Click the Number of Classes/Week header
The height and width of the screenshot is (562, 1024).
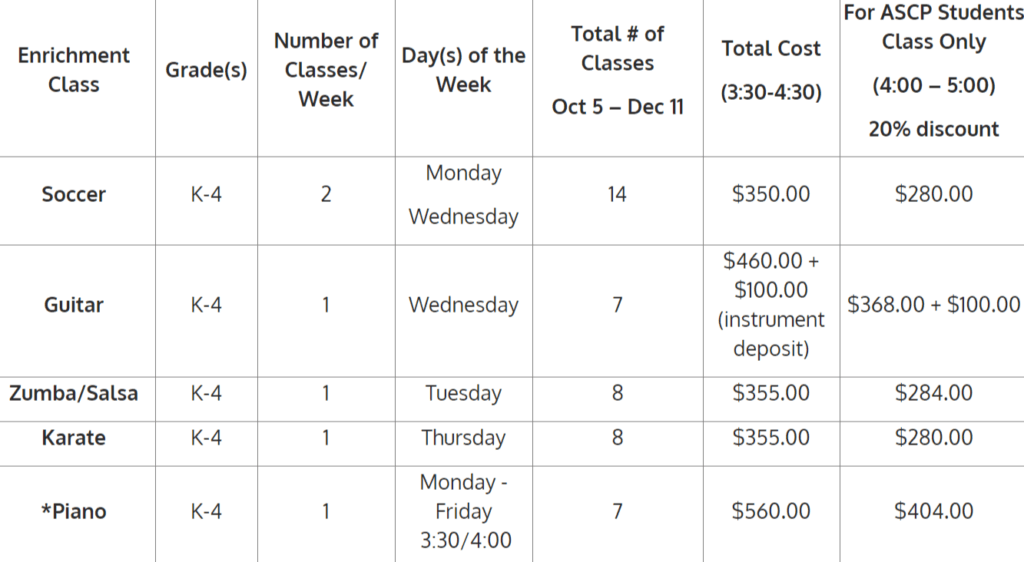click(x=326, y=70)
